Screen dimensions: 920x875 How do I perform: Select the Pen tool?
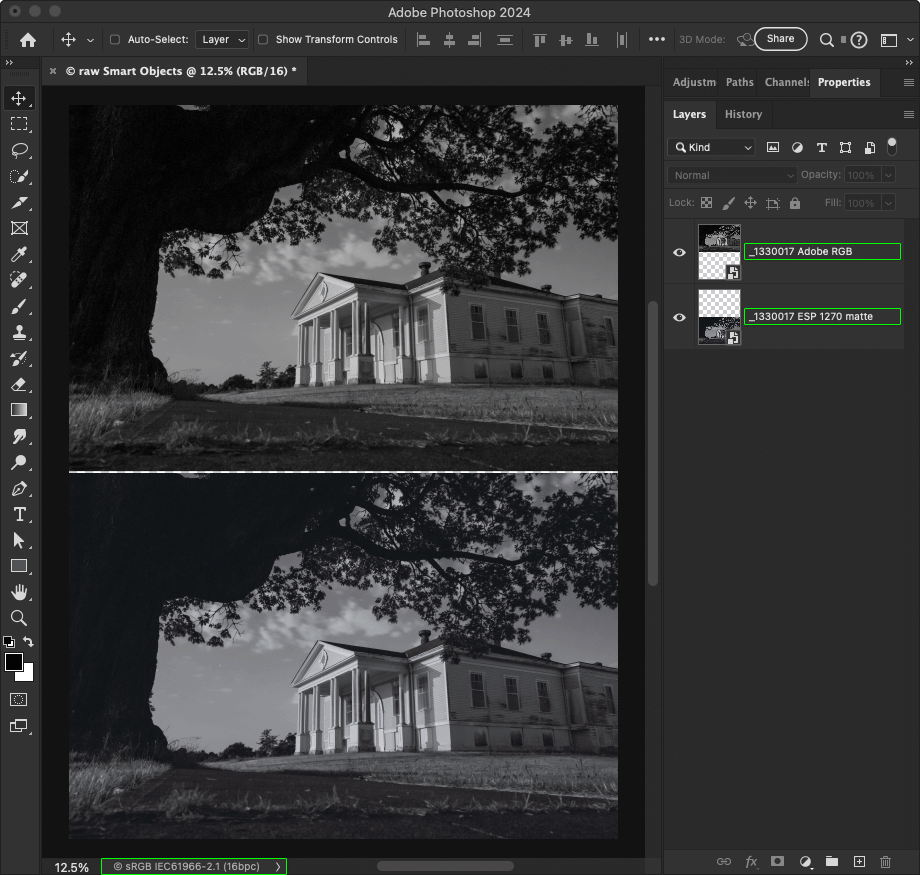tap(19, 488)
